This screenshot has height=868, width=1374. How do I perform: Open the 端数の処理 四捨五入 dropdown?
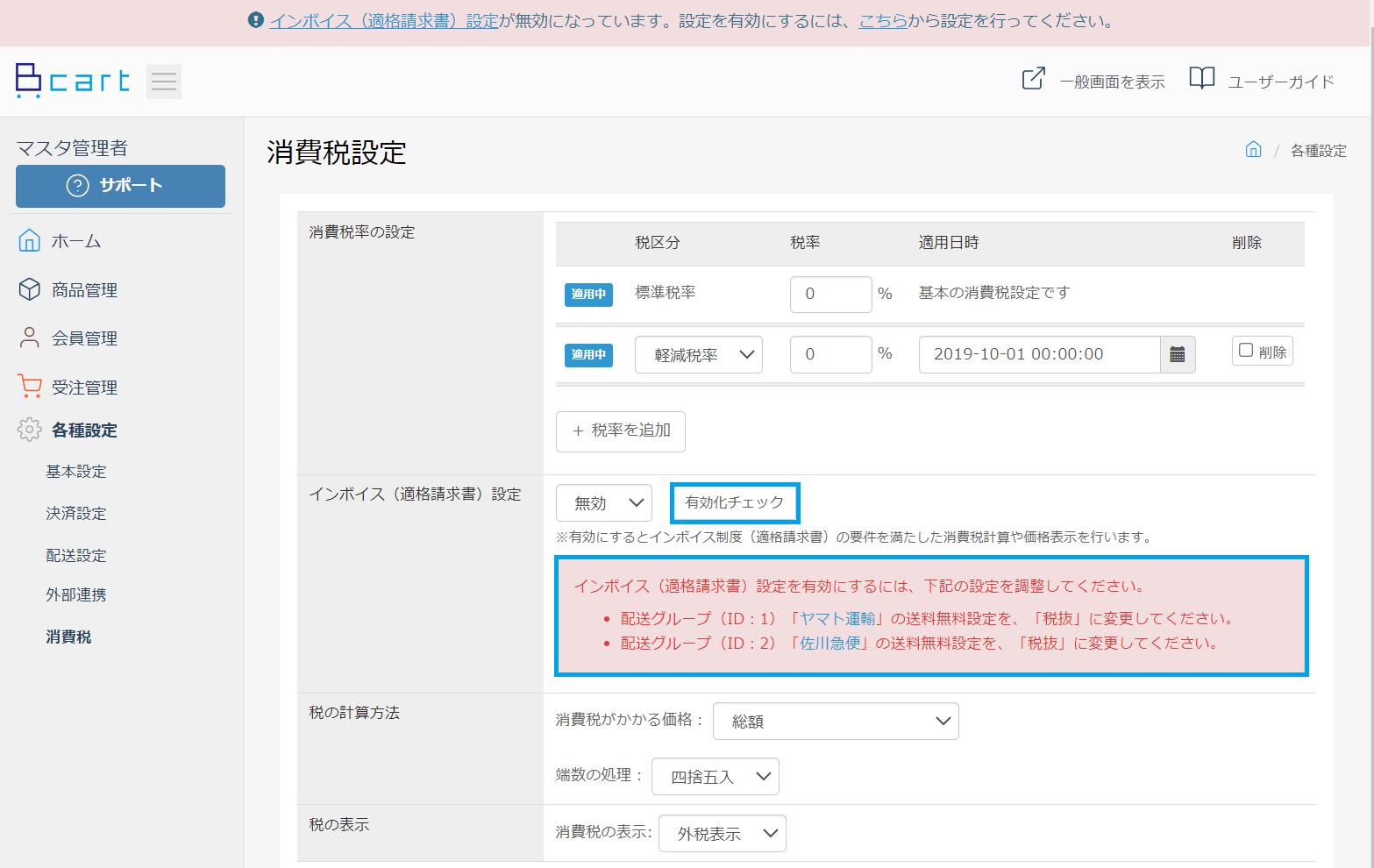point(715,776)
